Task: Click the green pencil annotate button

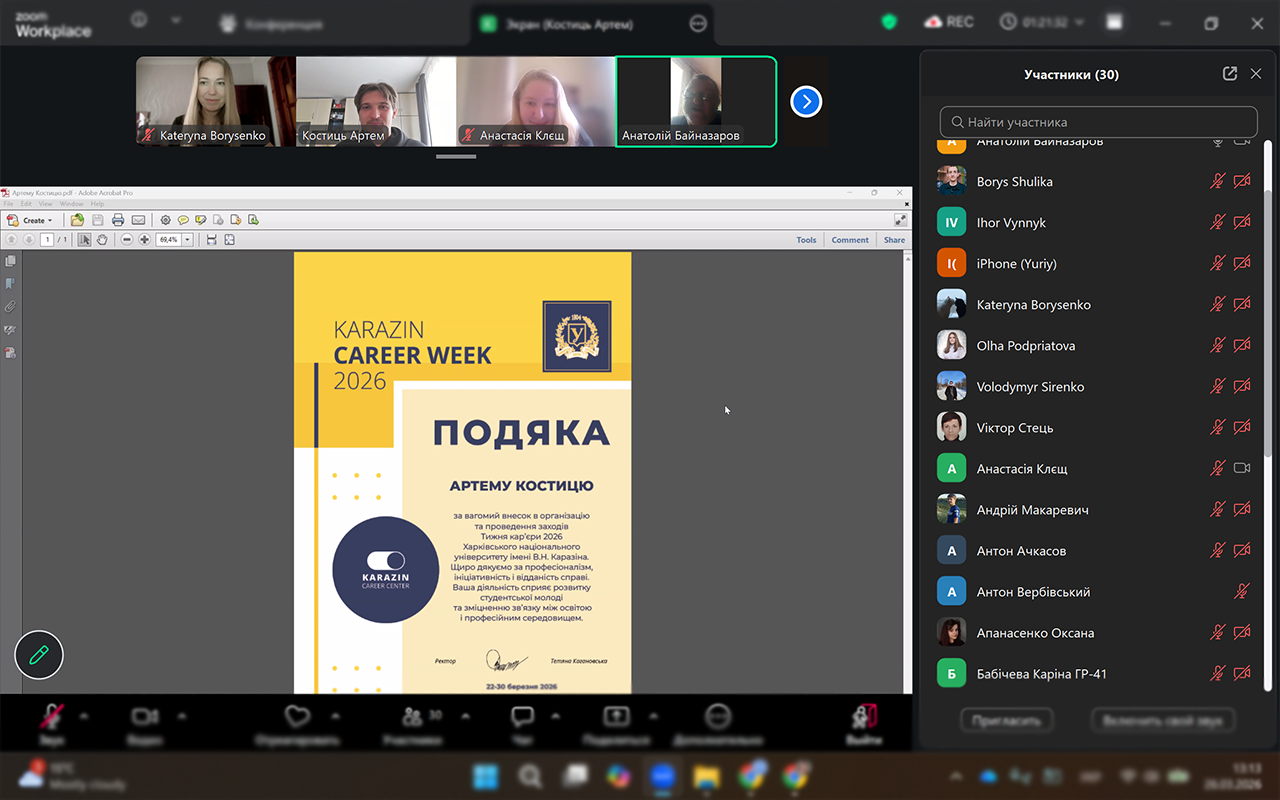Action: 39,656
